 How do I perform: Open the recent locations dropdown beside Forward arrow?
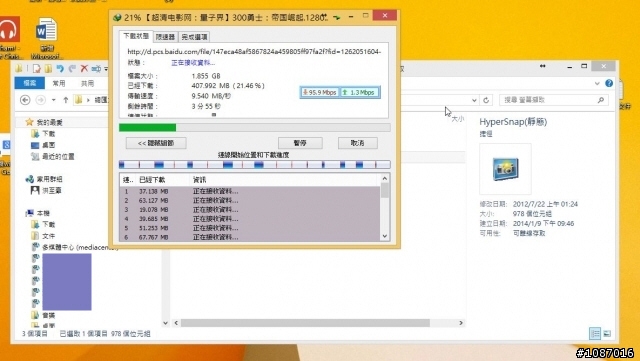(x=53, y=100)
